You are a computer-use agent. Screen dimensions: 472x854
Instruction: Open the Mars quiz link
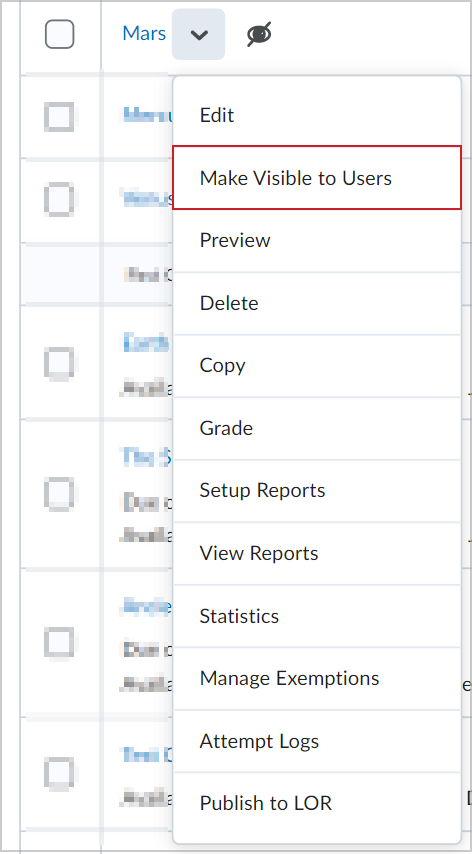click(144, 34)
